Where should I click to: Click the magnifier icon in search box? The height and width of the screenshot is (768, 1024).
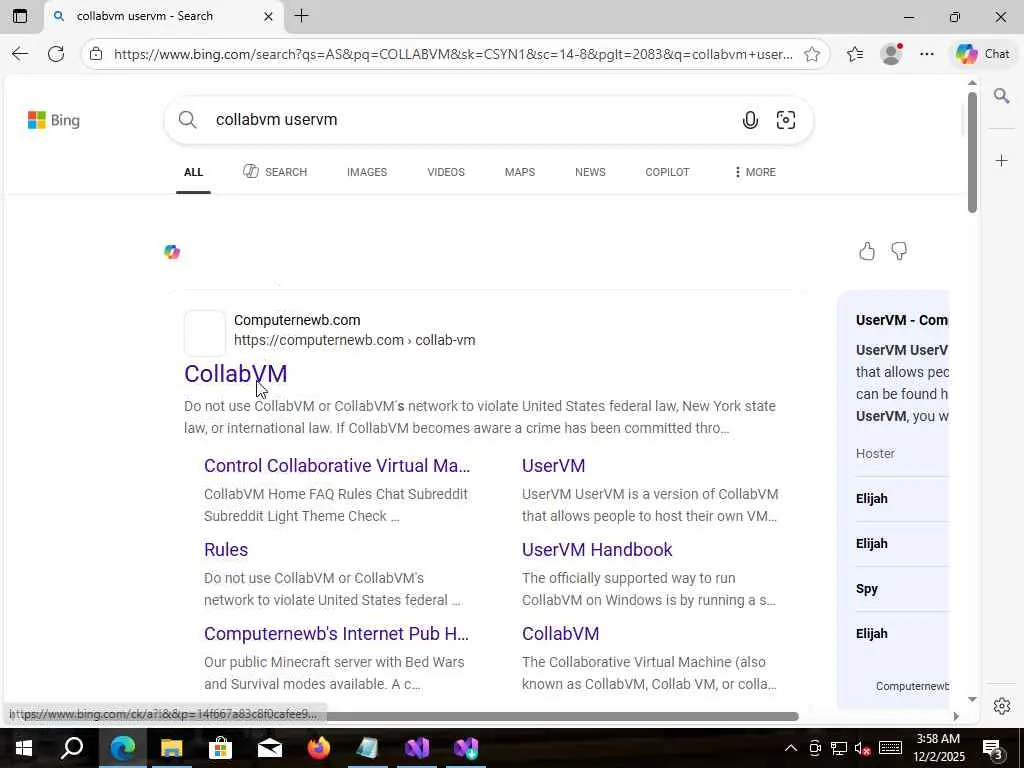(187, 120)
